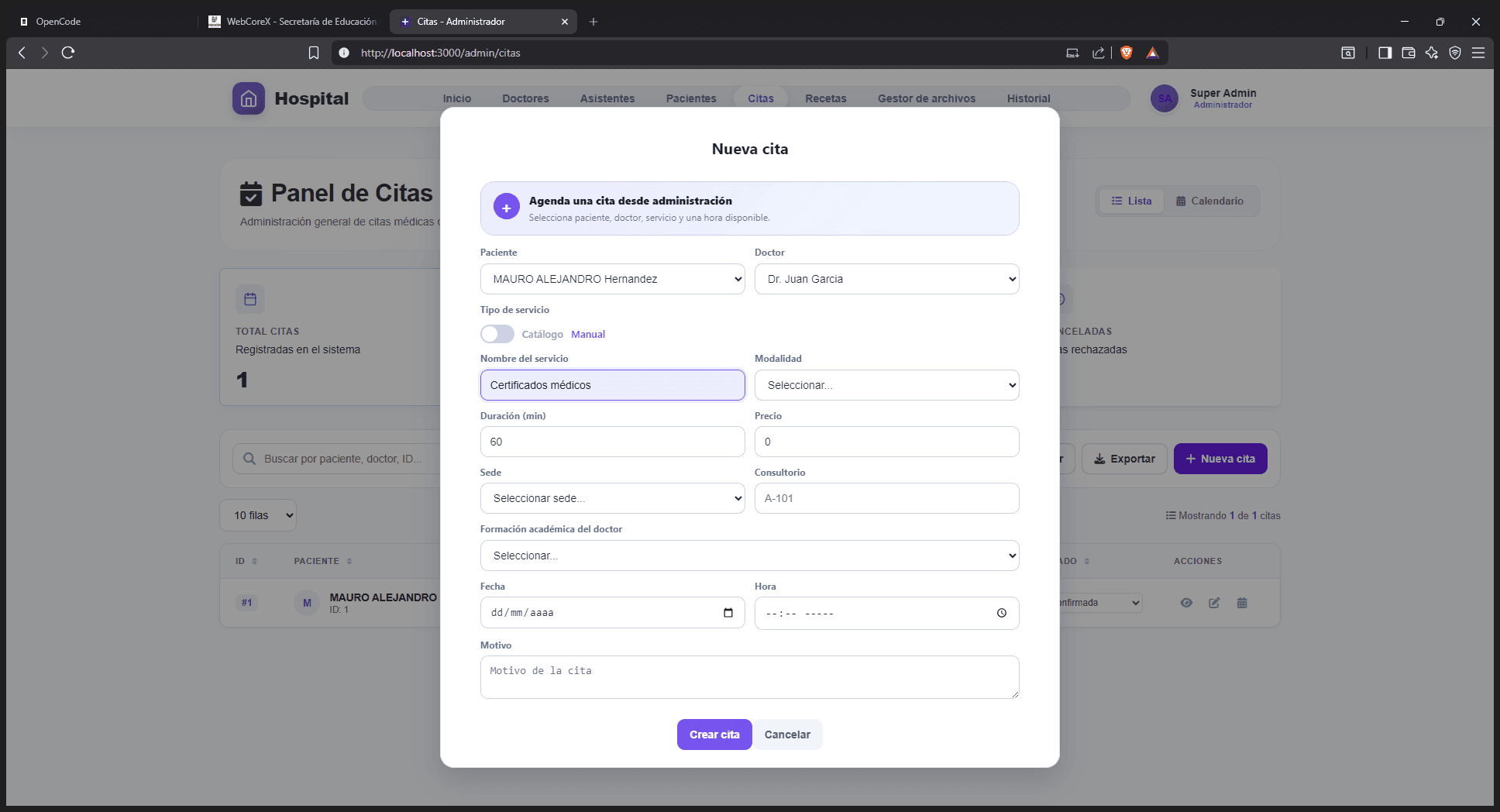This screenshot has height=812, width=1500.
Task: Bookmark this page with the bookmark icon
Action: 314,53
